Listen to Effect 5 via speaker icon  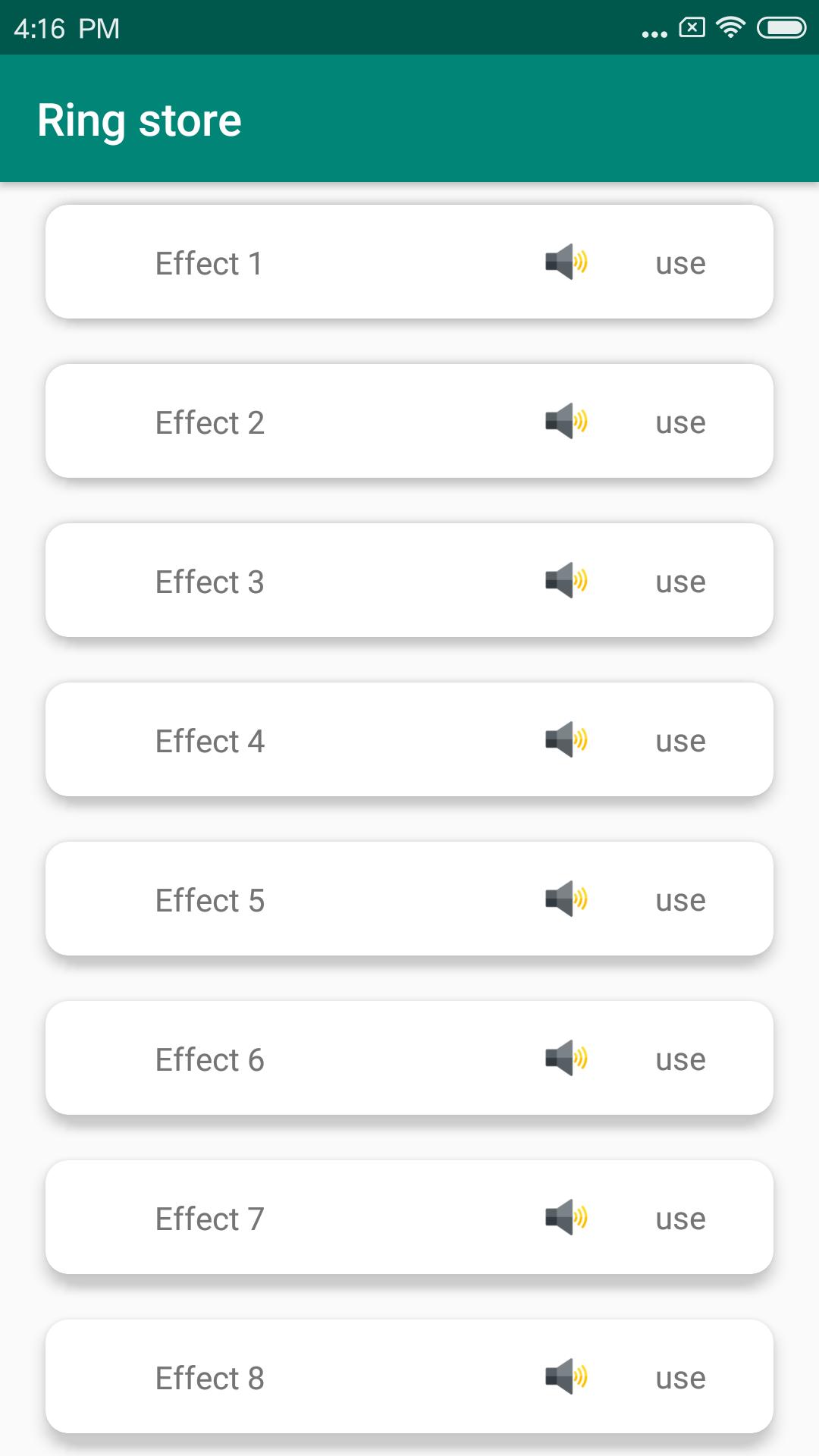(x=566, y=899)
